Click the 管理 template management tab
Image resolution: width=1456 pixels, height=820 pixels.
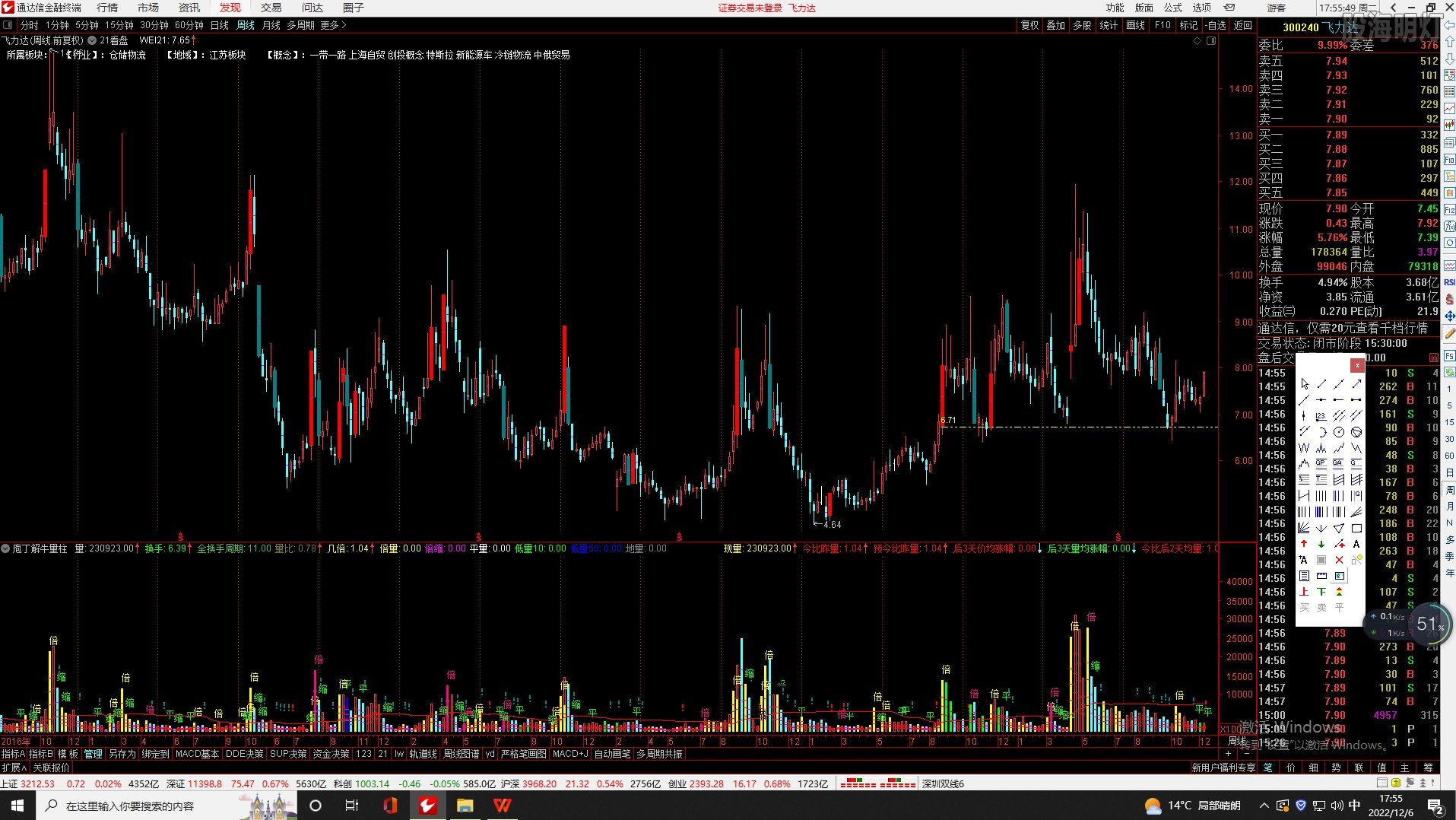(x=93, y=754)
